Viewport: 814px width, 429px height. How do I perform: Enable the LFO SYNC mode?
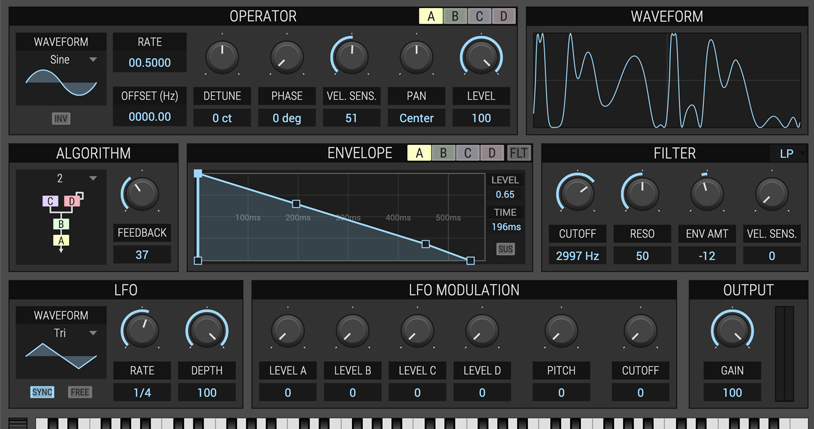coord(42,392)
